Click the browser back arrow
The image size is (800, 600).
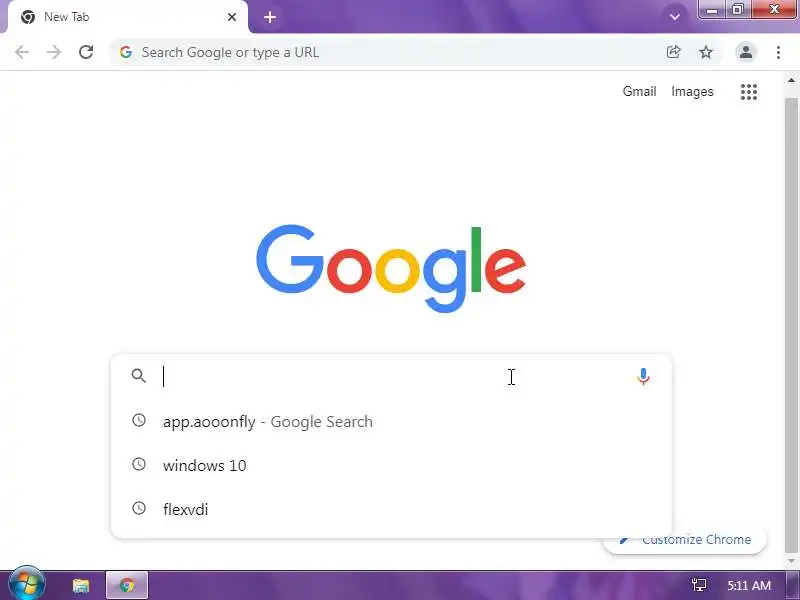click(22, 52)
